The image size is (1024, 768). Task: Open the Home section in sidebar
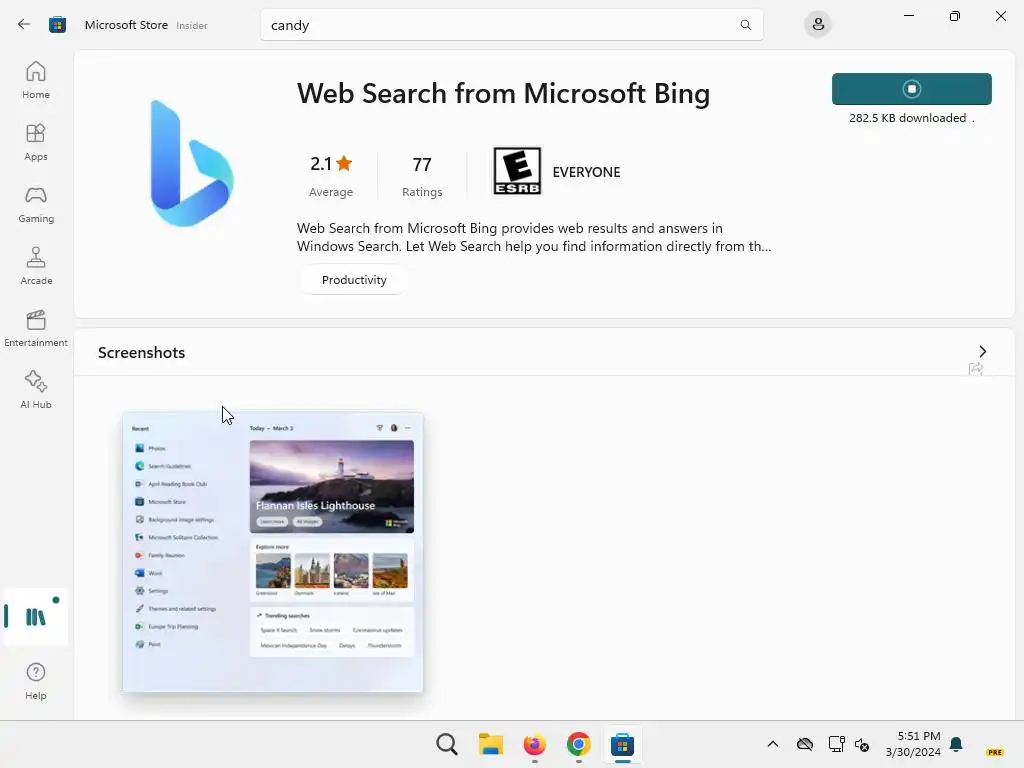pyautogui.click(x=36, y=80)
